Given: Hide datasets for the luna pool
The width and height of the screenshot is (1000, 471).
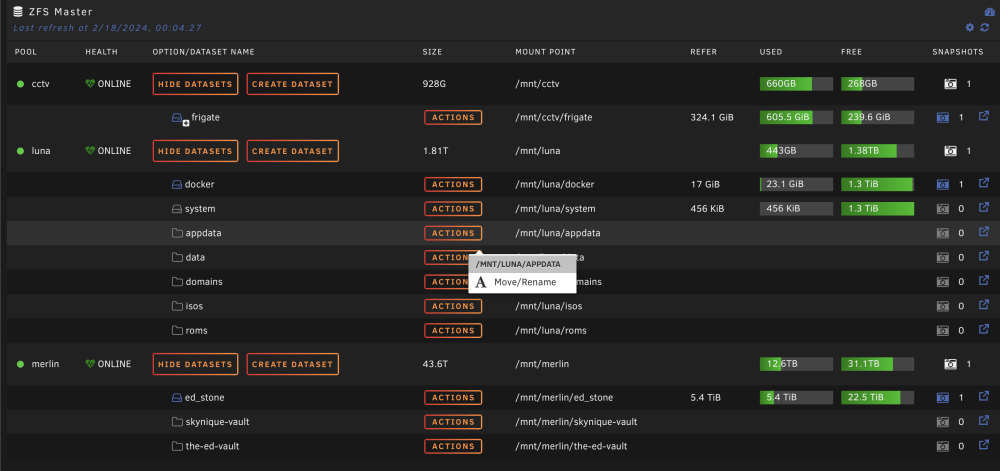Looking at the screenshot, I should tap(195, 151).
